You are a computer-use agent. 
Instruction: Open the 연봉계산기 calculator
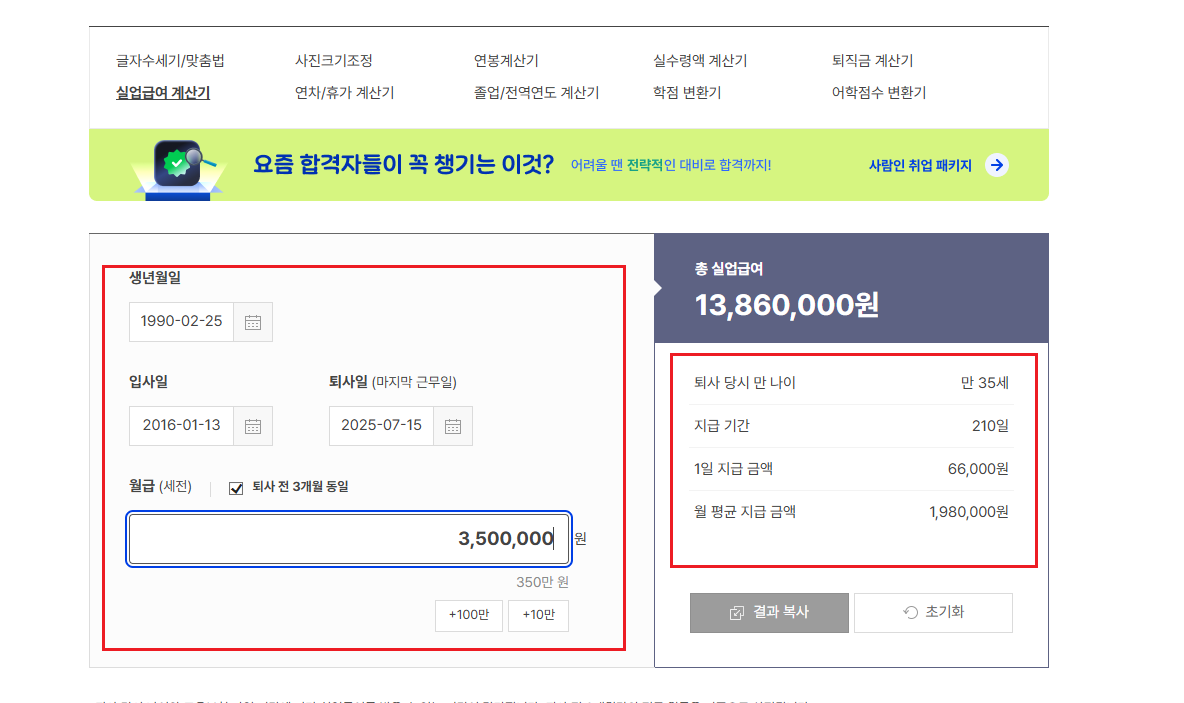(x=505, y=60)
